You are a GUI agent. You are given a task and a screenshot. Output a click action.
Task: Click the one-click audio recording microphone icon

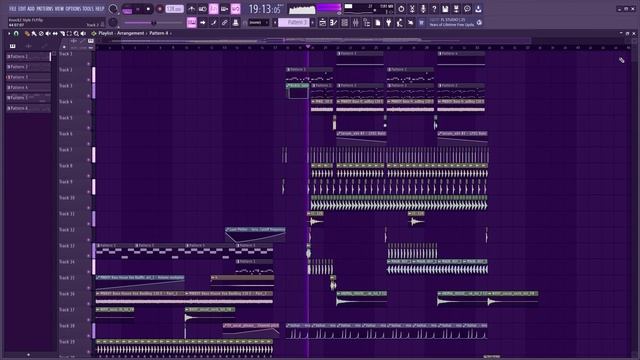(x=423, y=9)
